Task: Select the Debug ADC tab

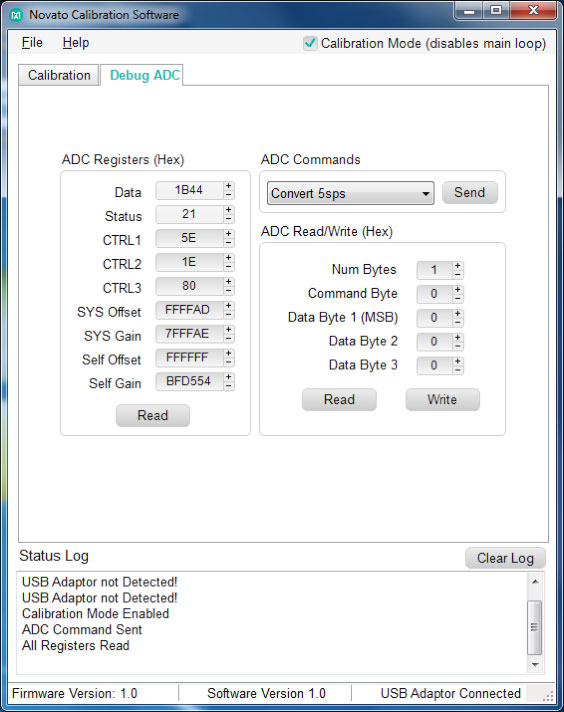Action: [145, 75]
